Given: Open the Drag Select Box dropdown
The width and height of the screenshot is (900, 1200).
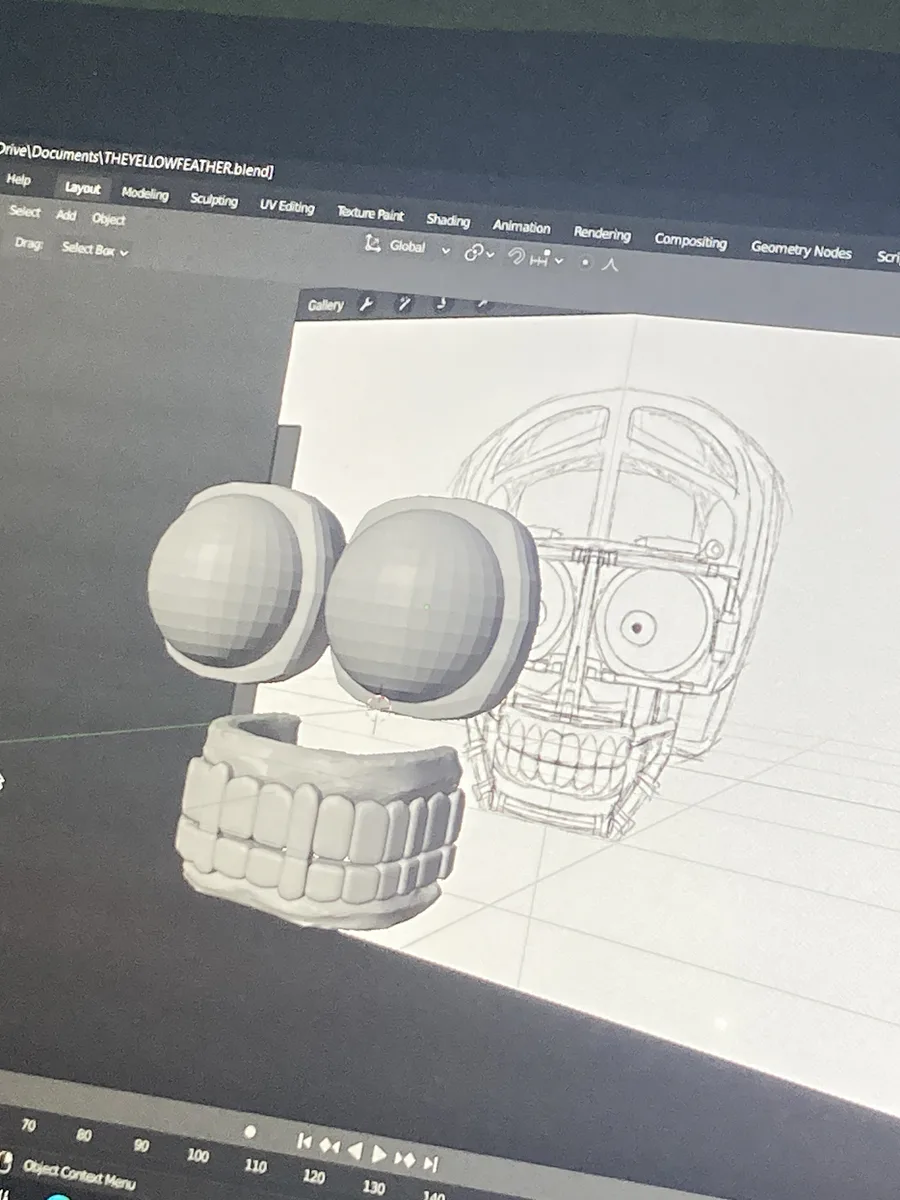Looking at the screenshot, I should (95, 249).
